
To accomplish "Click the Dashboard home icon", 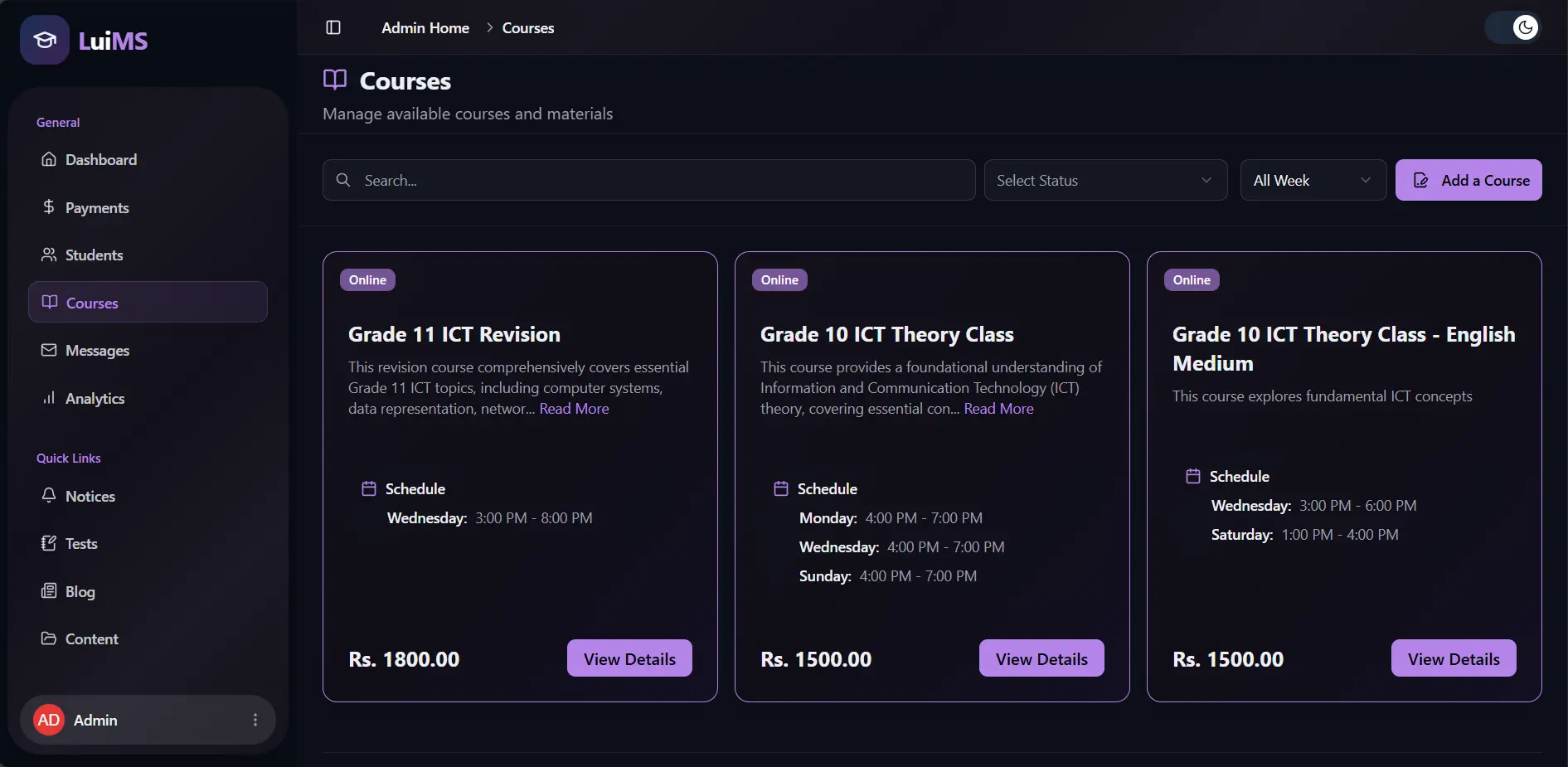I will click(49, 159).
